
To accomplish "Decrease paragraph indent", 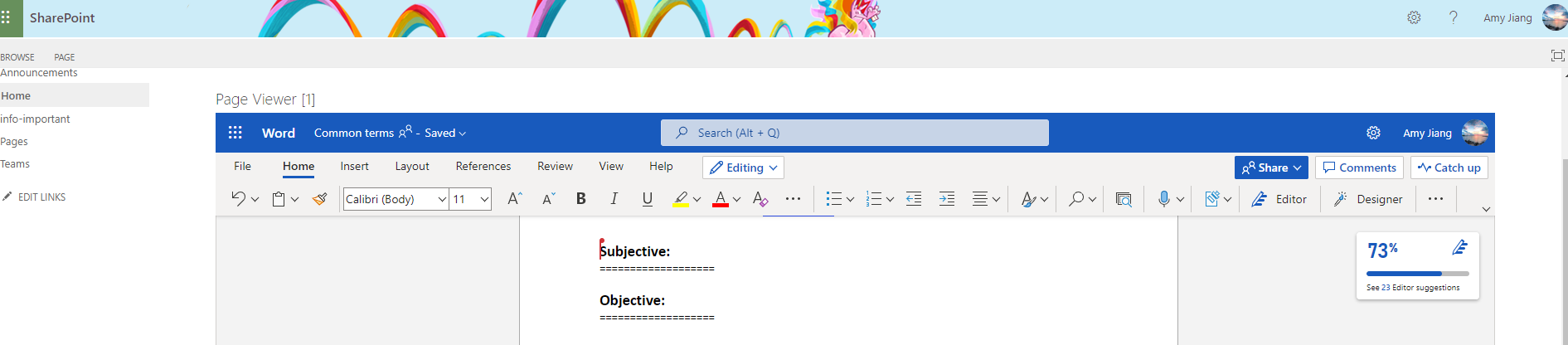I will point(914,199).
